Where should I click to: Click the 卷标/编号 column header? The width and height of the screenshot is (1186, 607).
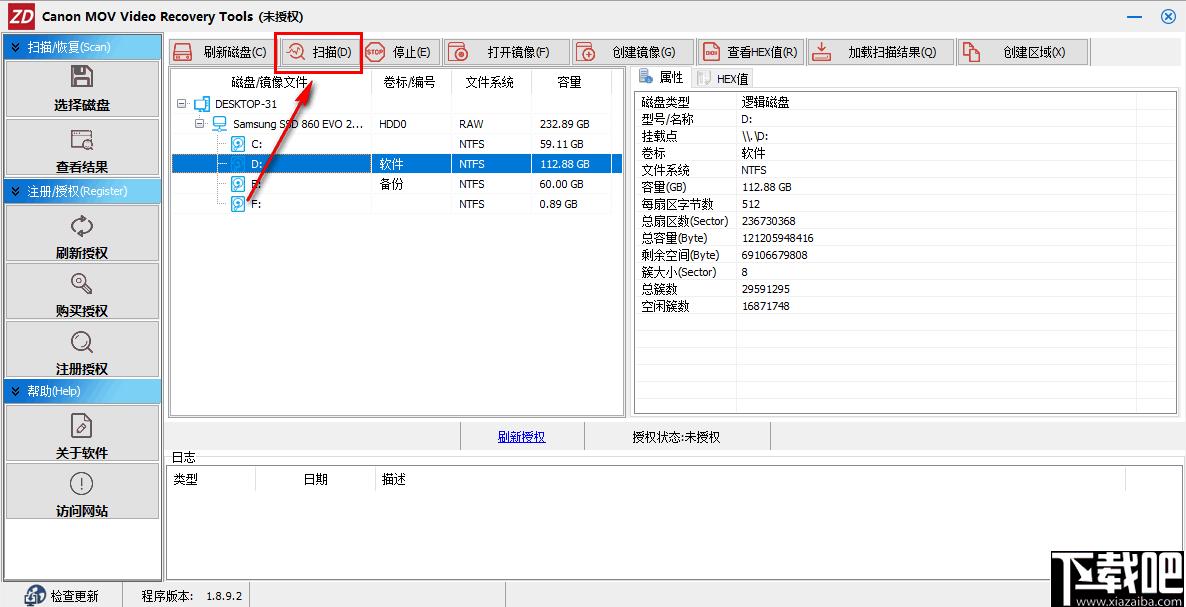pyautogui.click(x=410, y=82)
